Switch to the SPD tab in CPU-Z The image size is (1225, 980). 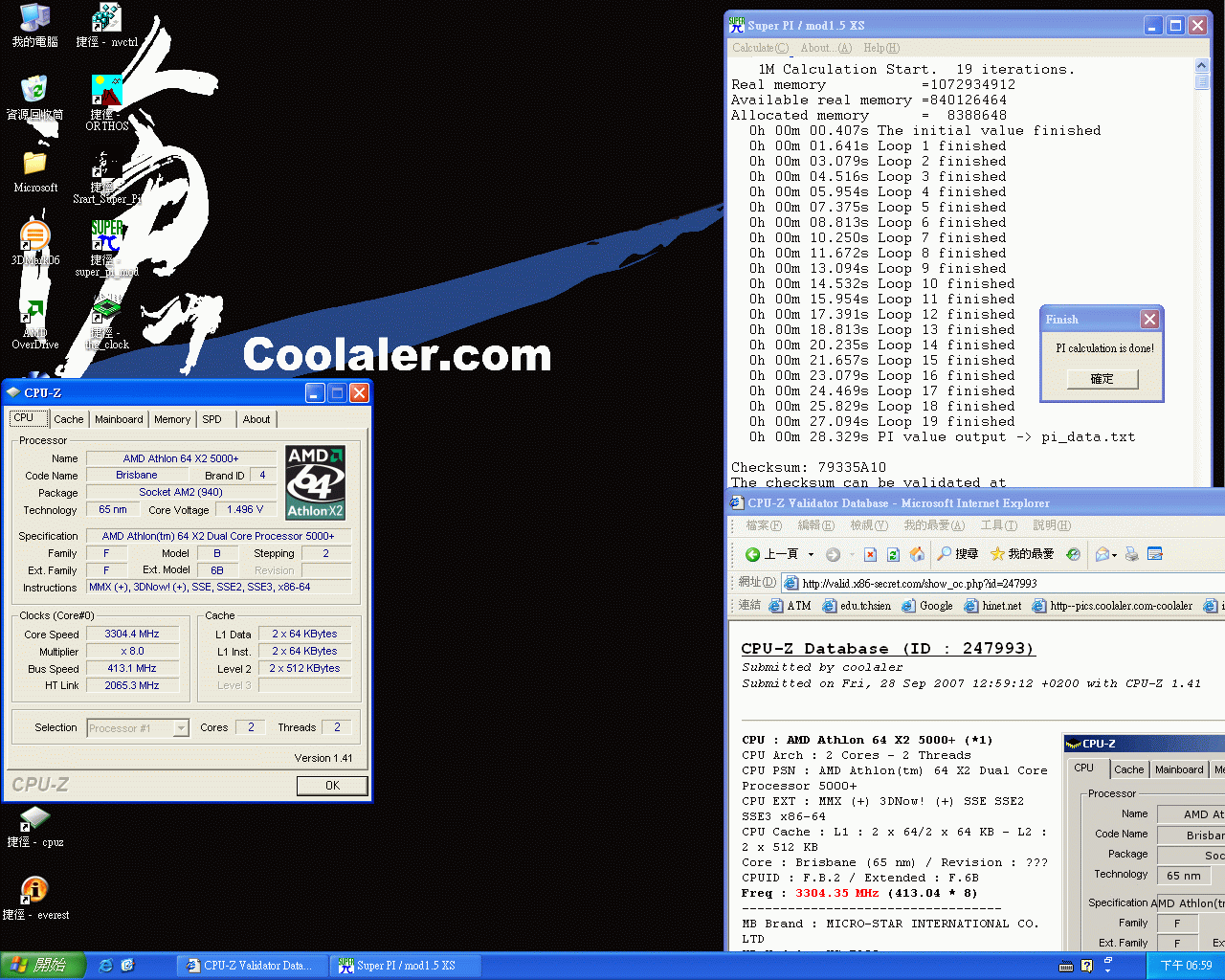(212, 419)
